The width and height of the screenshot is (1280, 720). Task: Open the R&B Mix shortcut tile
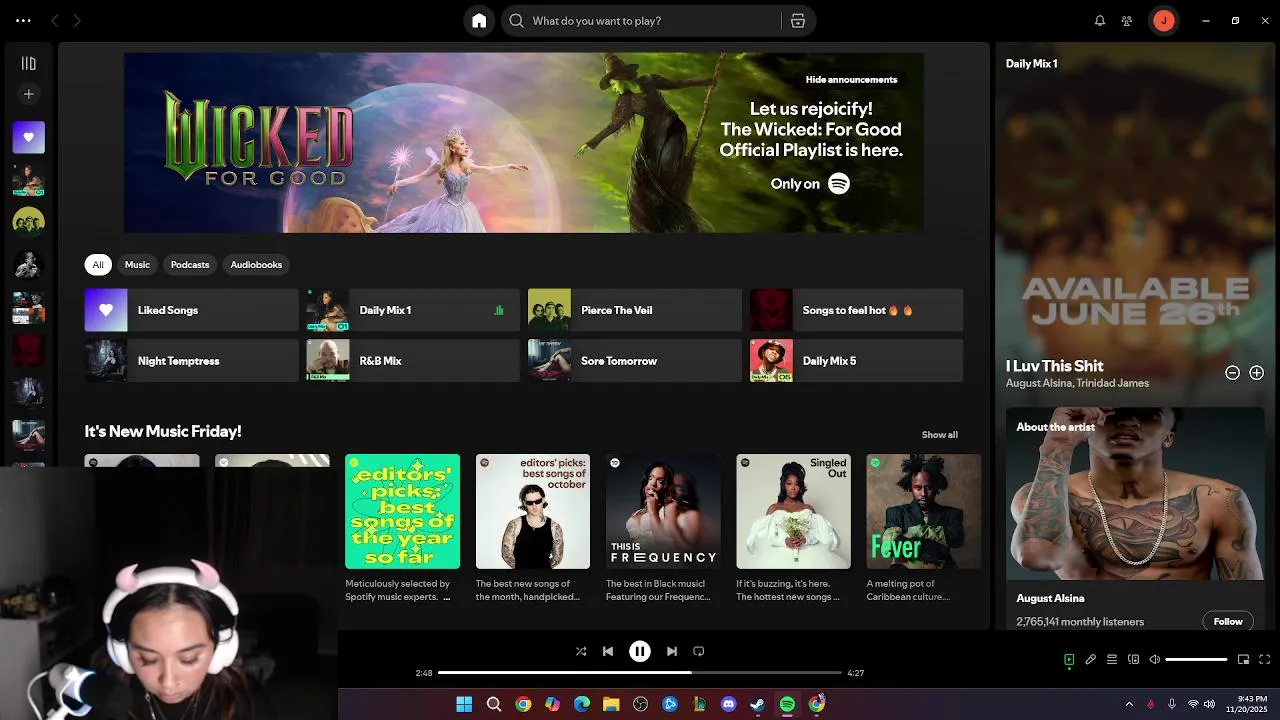[x=413, y=361]
